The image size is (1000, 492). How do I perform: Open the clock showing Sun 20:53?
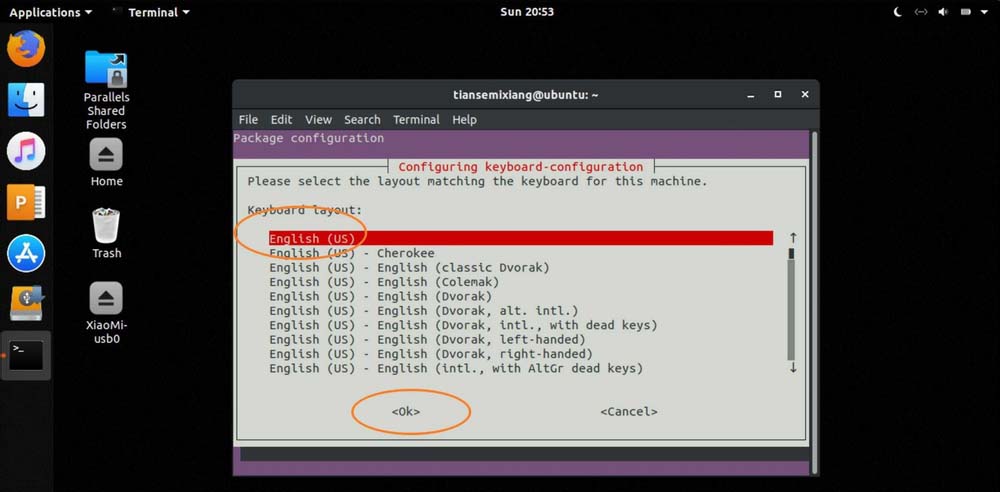pyautogui.click(x=527, y=12)
